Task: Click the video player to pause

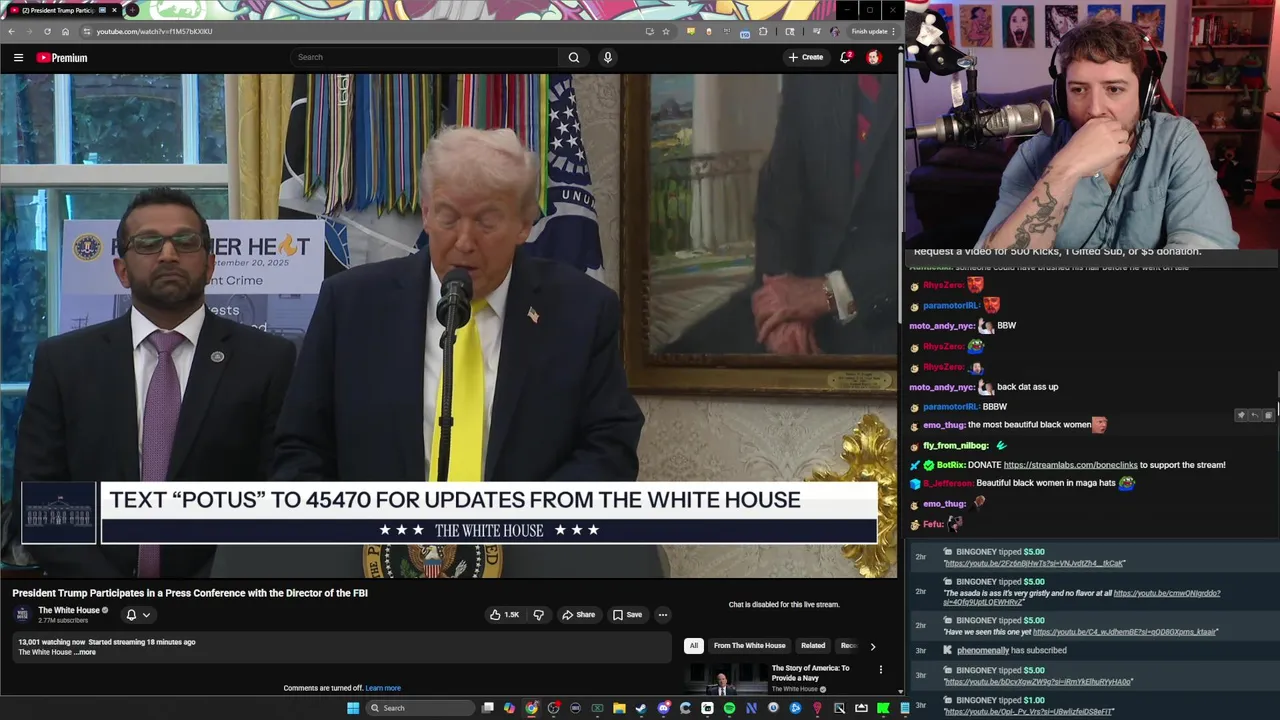Action: (449, 326)
